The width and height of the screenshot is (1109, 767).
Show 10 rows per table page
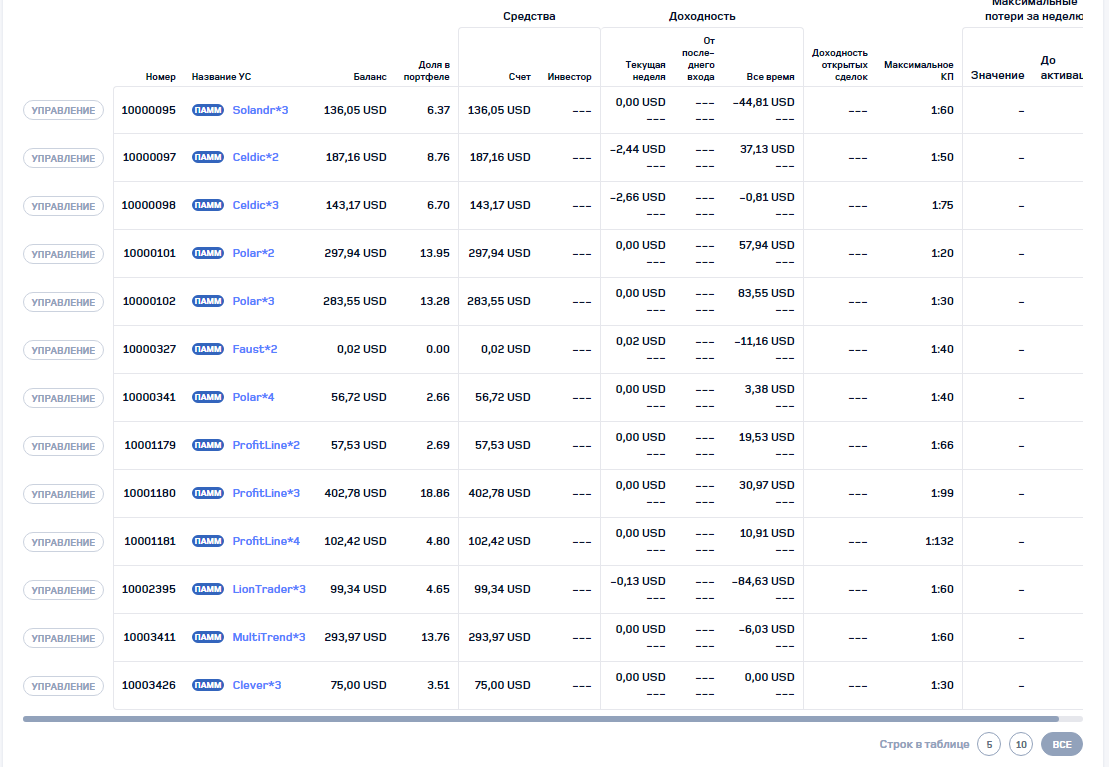tap(1020, 745)
